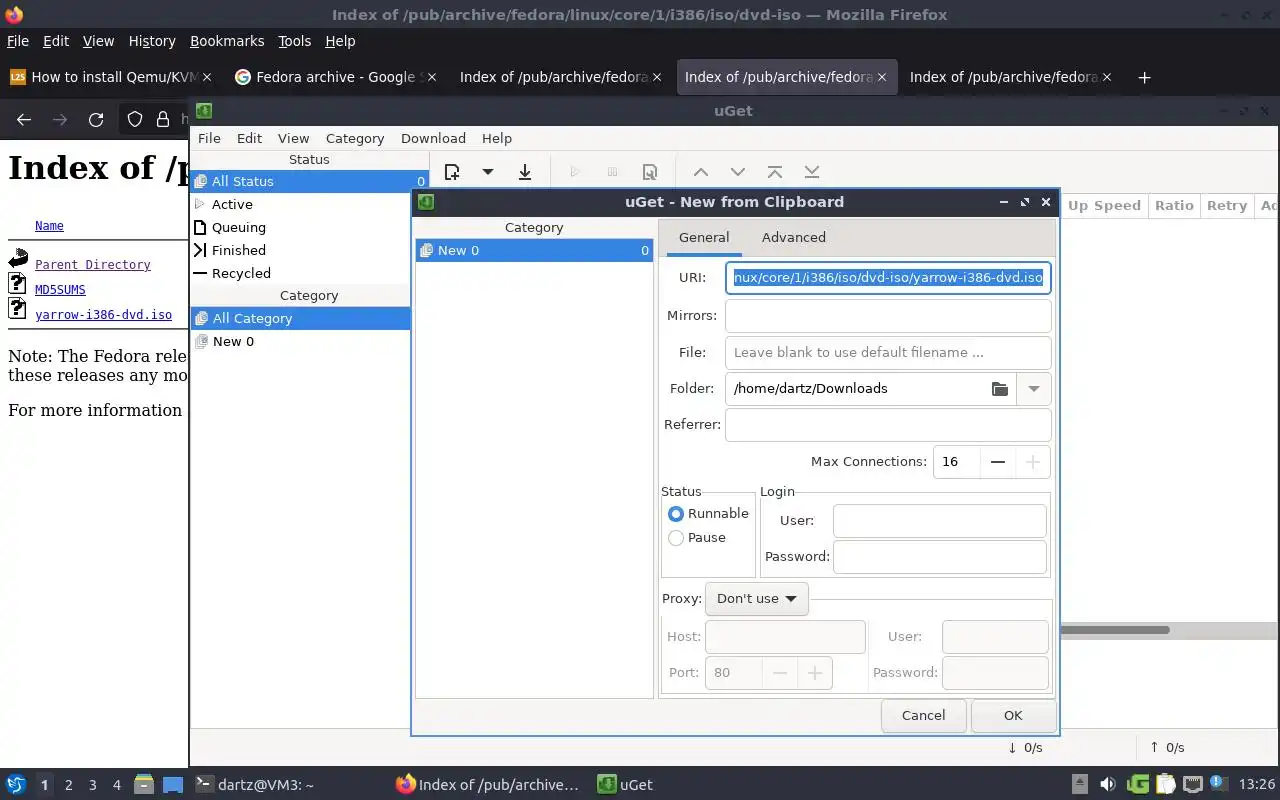Viewport: 1280px width, 800px height.
Task: Select Finished status in uGet sidebar
Action: (309, 250)
